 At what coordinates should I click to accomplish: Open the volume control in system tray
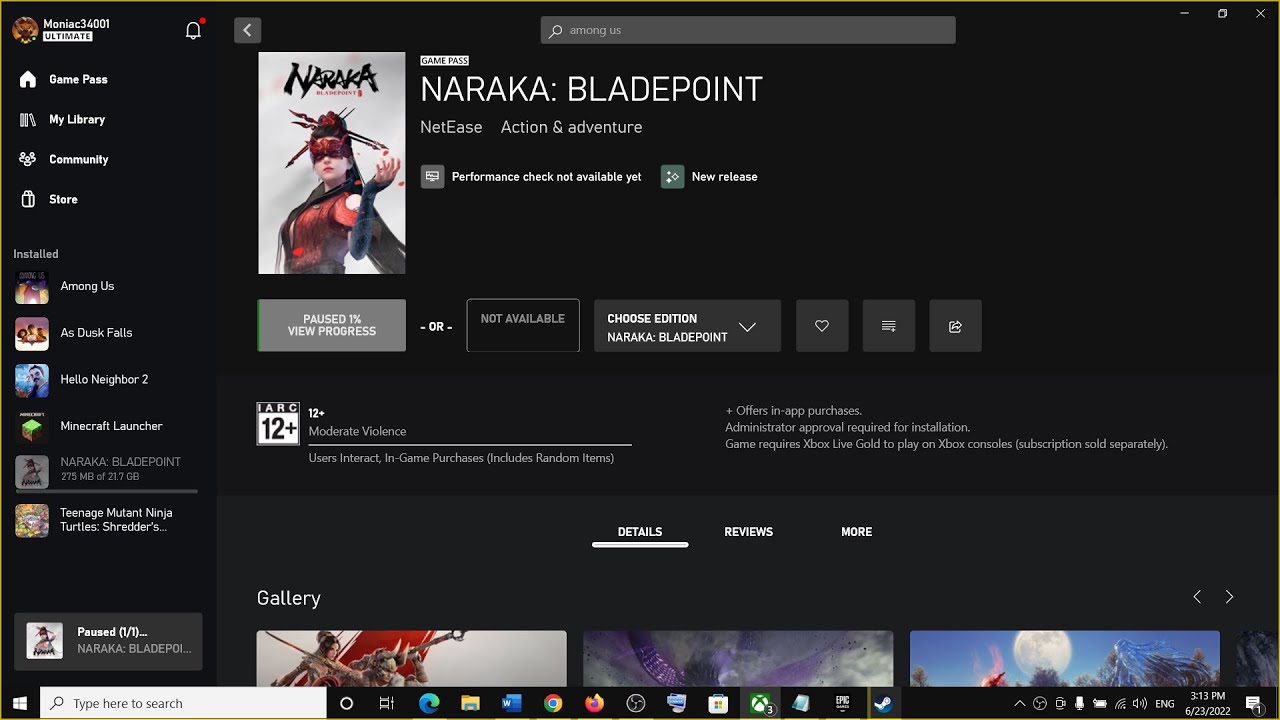[x=1140, y=703]
